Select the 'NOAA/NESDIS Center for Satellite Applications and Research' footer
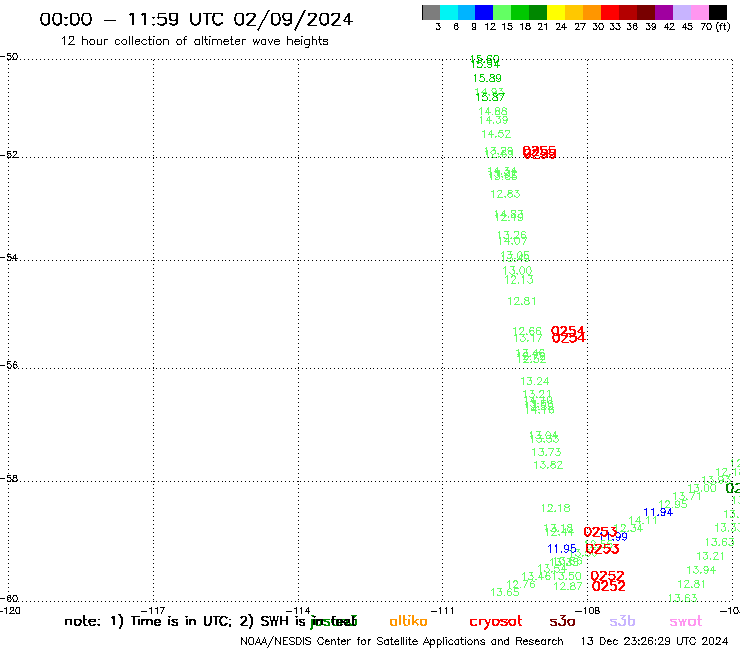Screen dimensions: 740x650 pyautogui.click(x=402, y=642)
